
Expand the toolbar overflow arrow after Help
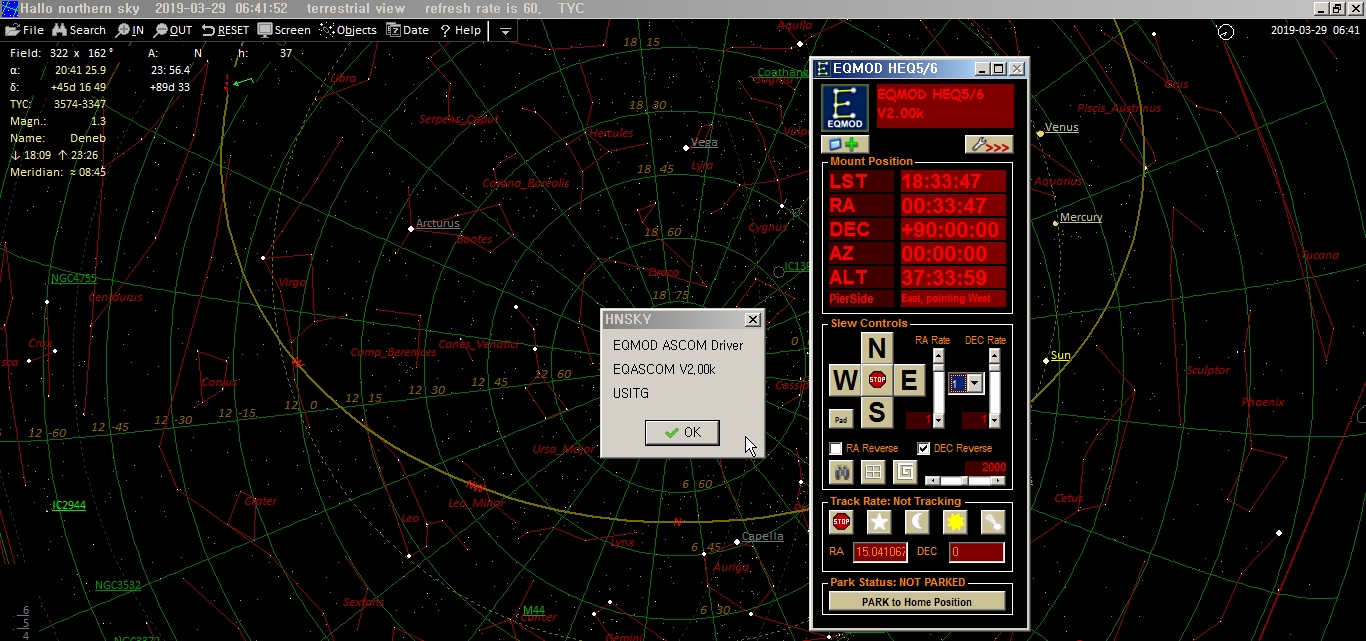tap(505, 31)
